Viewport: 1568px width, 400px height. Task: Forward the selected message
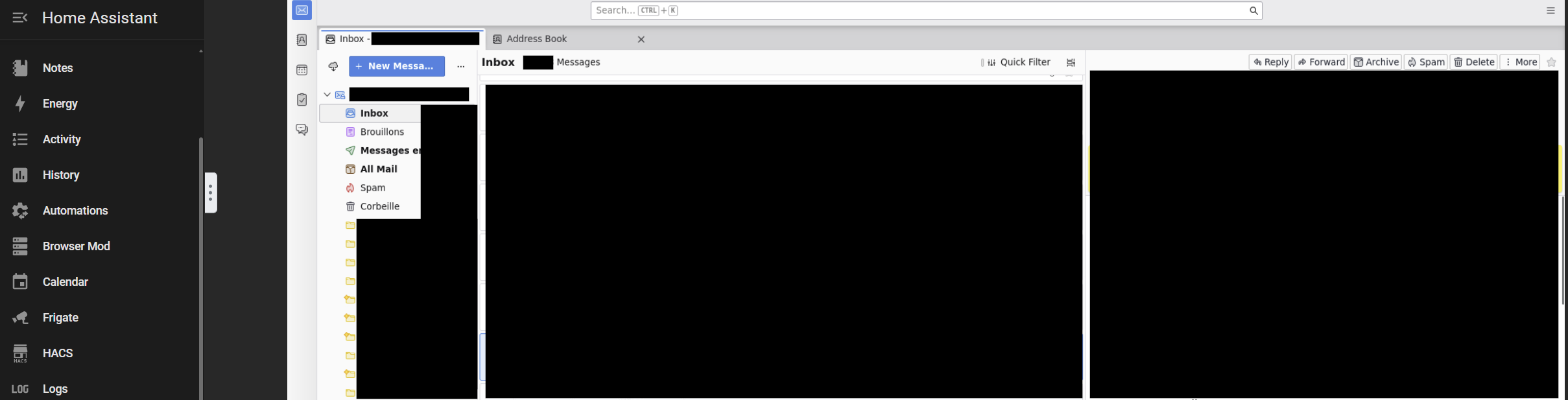pyautogui.click(x=1321, y=62)
